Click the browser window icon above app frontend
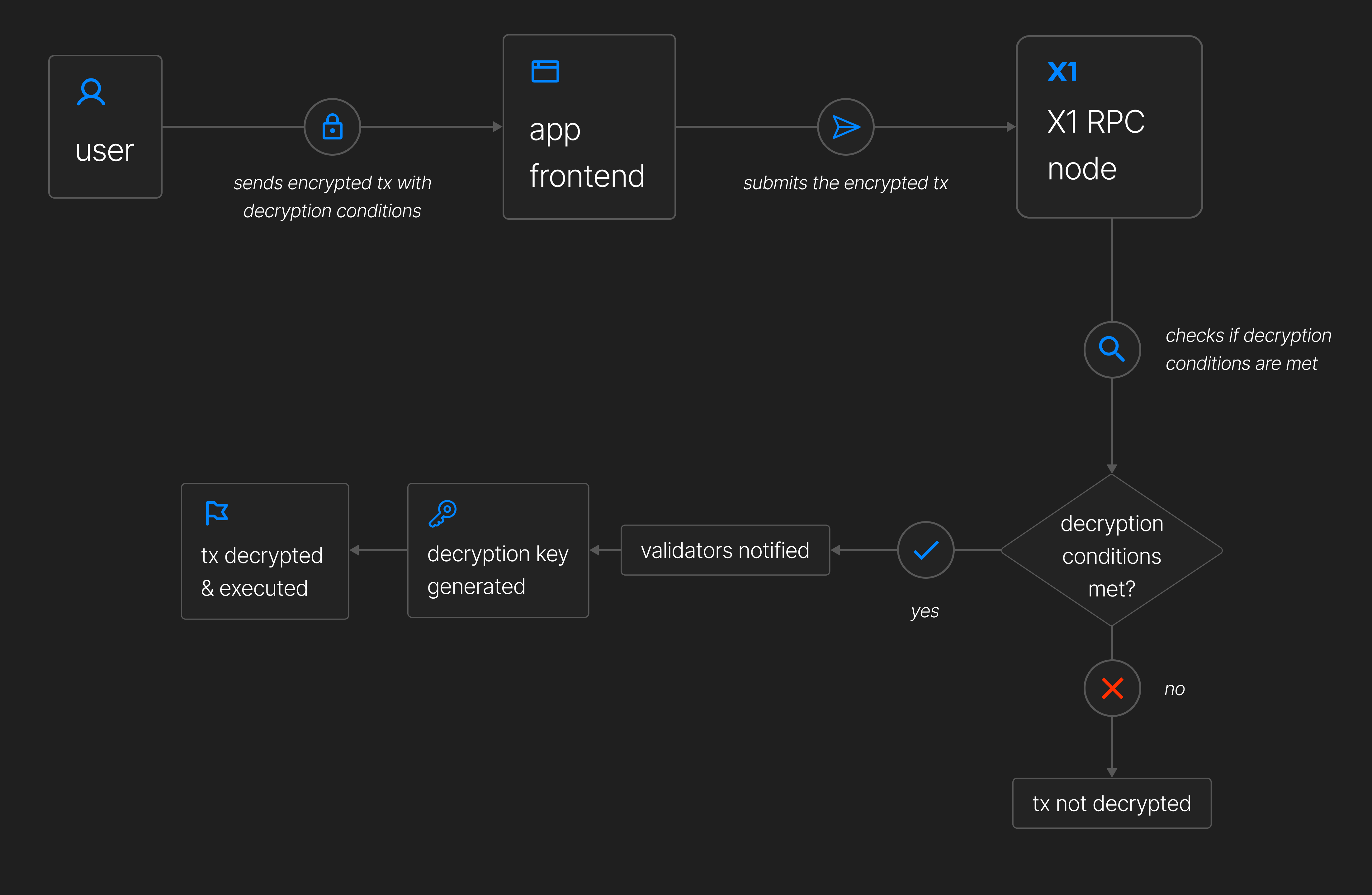The image size is (1372, 895). click(545, 72)
